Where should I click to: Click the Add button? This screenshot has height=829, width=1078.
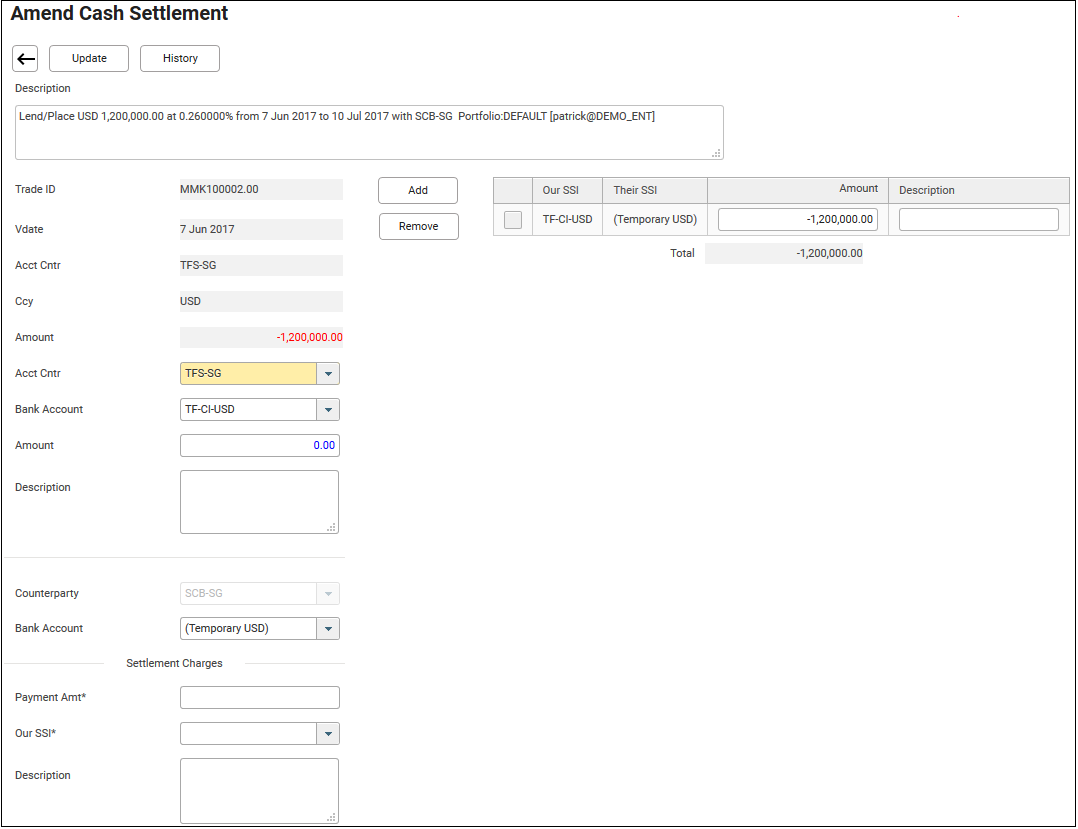[418, 191]
